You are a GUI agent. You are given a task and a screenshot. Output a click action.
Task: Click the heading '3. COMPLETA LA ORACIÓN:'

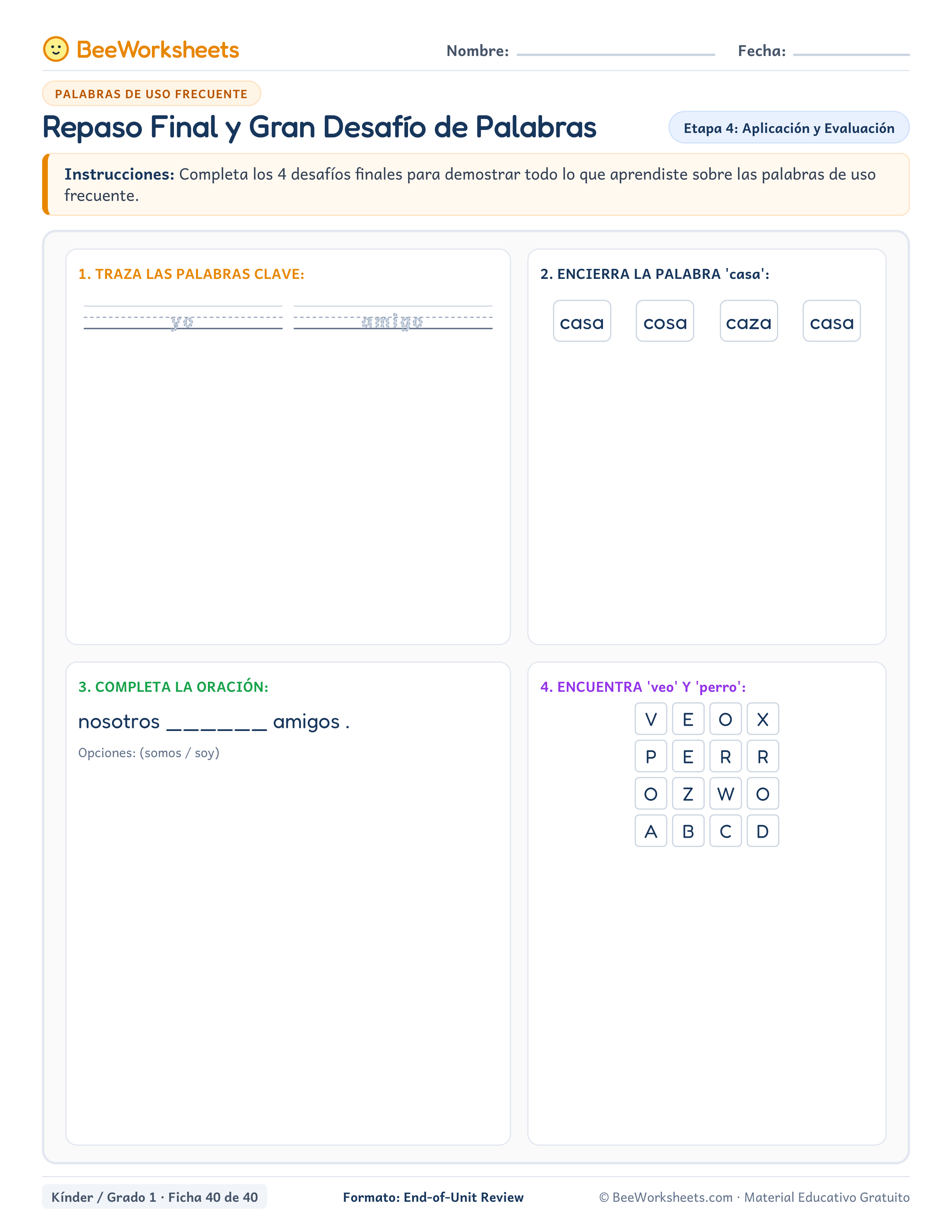click(173, 687)
